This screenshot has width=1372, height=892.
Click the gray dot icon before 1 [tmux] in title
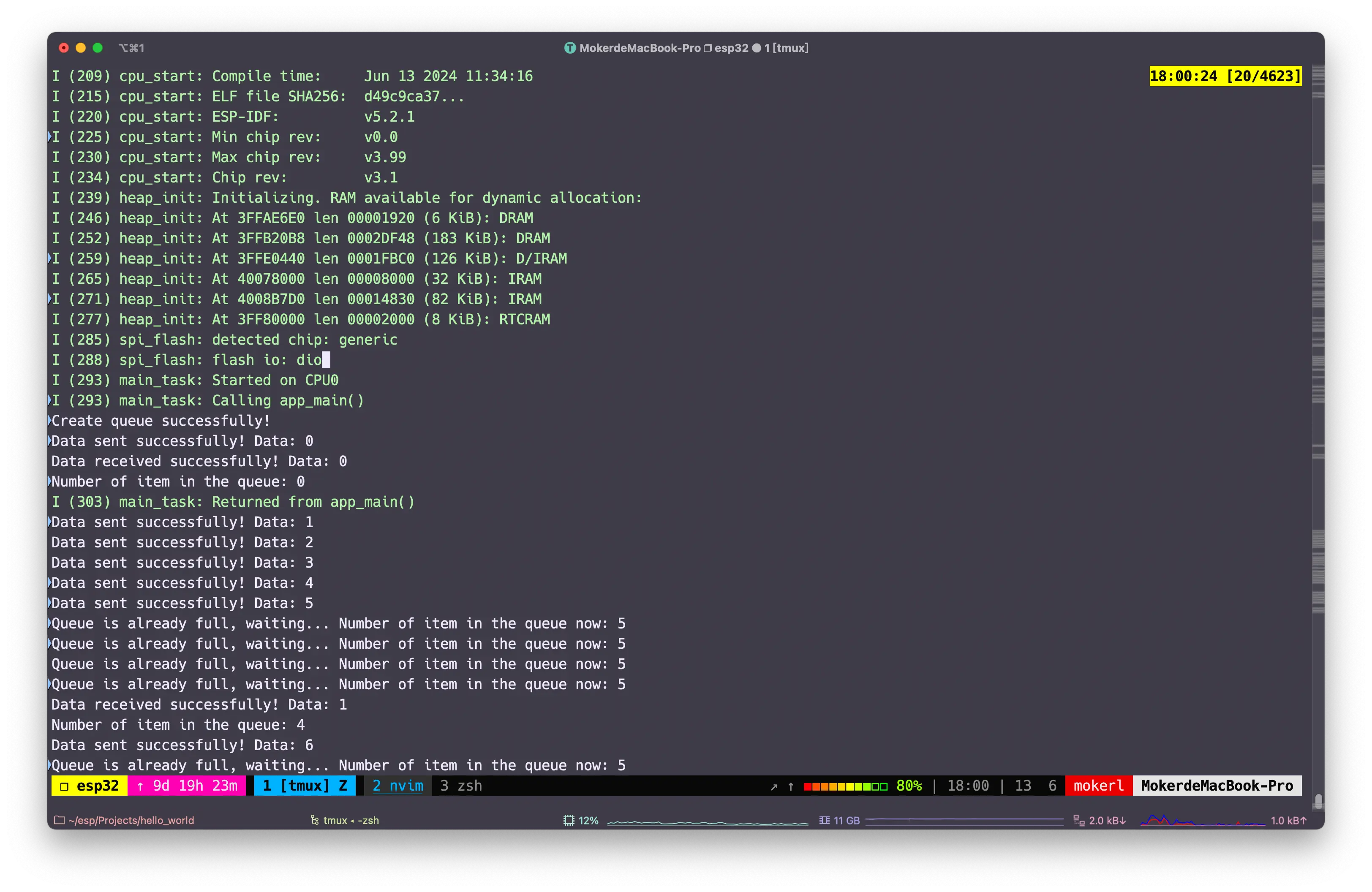pos(757,48)
